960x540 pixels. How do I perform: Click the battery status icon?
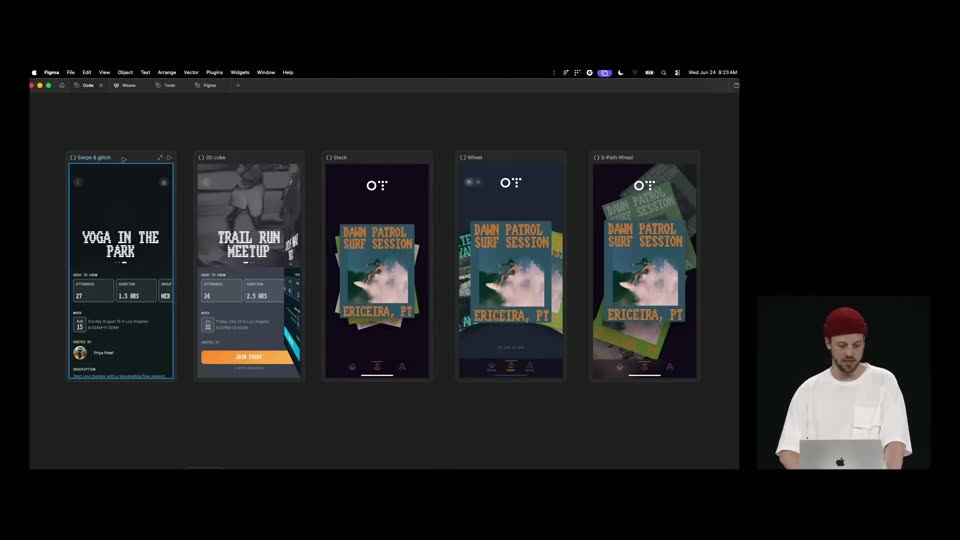pos(650,72)
